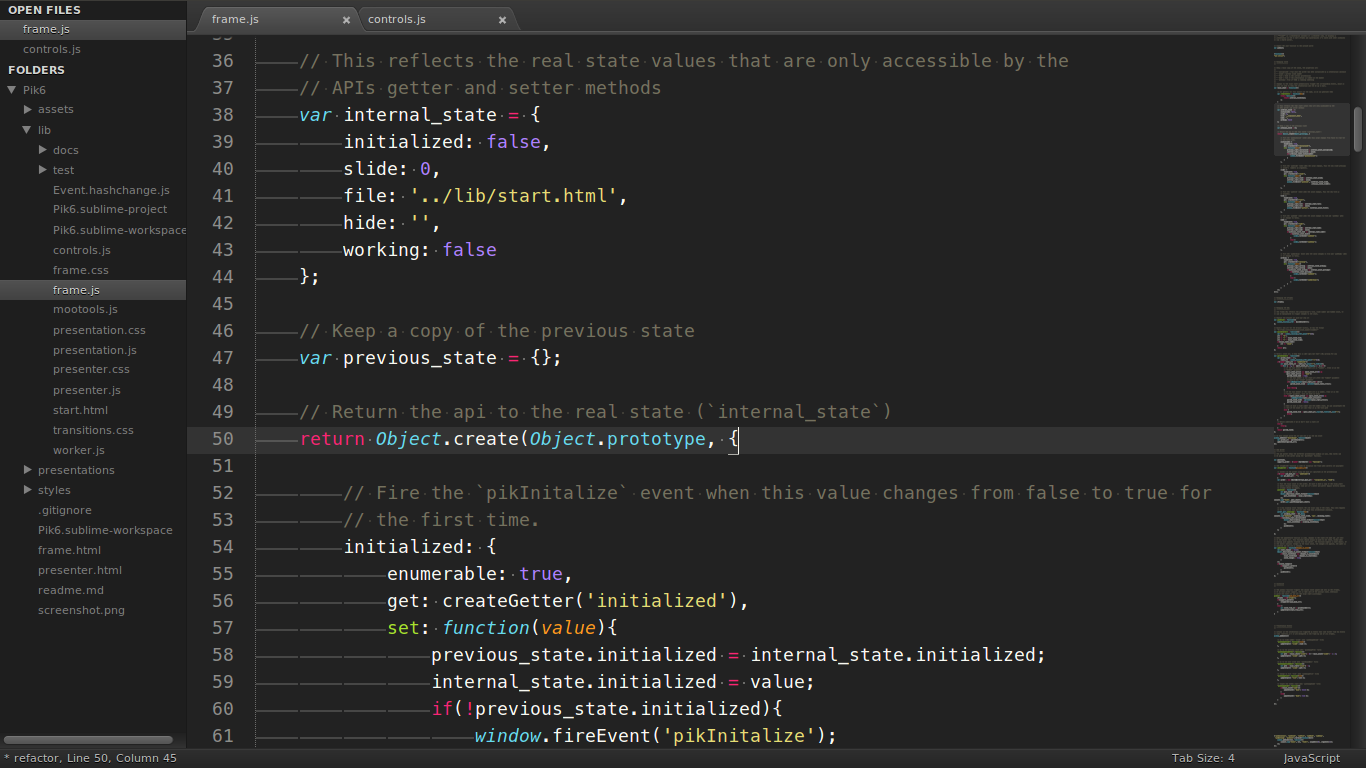This screenshot has height=768, width=1366.
Task: Open transitions.css file
Action: click(x=93, y=430)
